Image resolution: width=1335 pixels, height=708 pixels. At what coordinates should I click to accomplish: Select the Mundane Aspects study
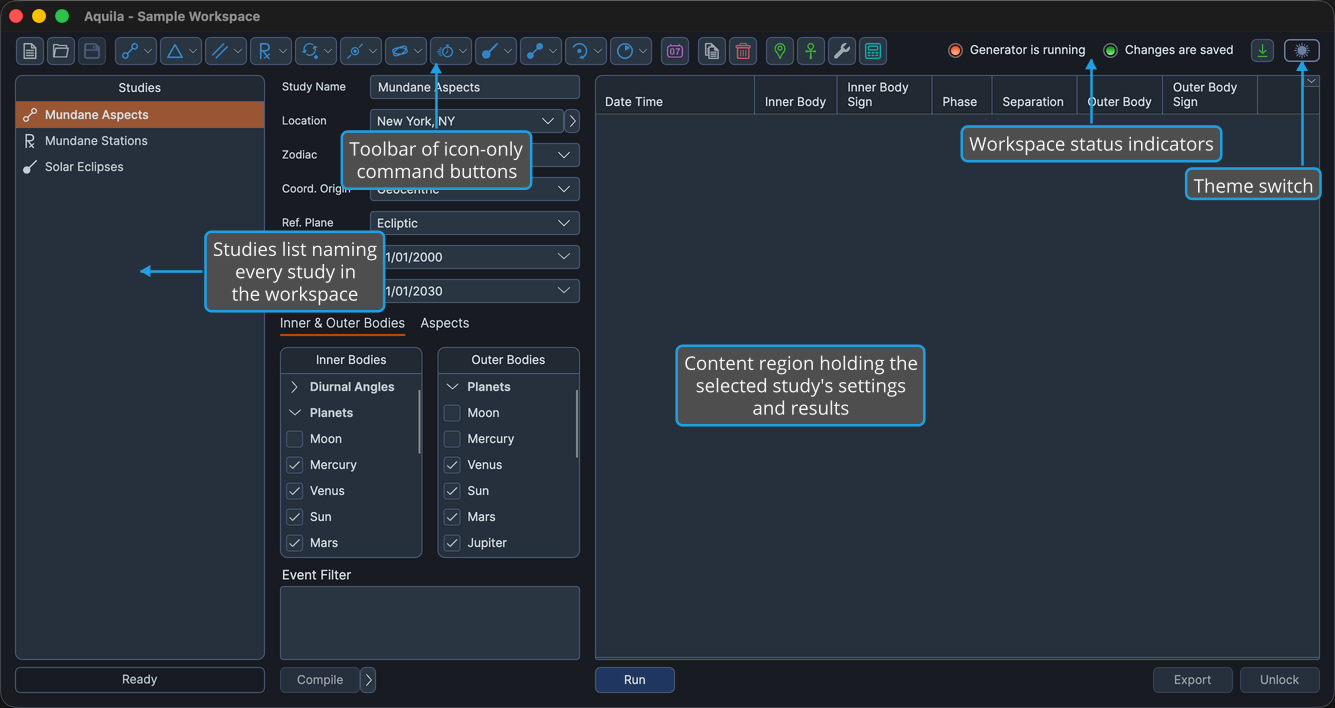coord(140,115)
